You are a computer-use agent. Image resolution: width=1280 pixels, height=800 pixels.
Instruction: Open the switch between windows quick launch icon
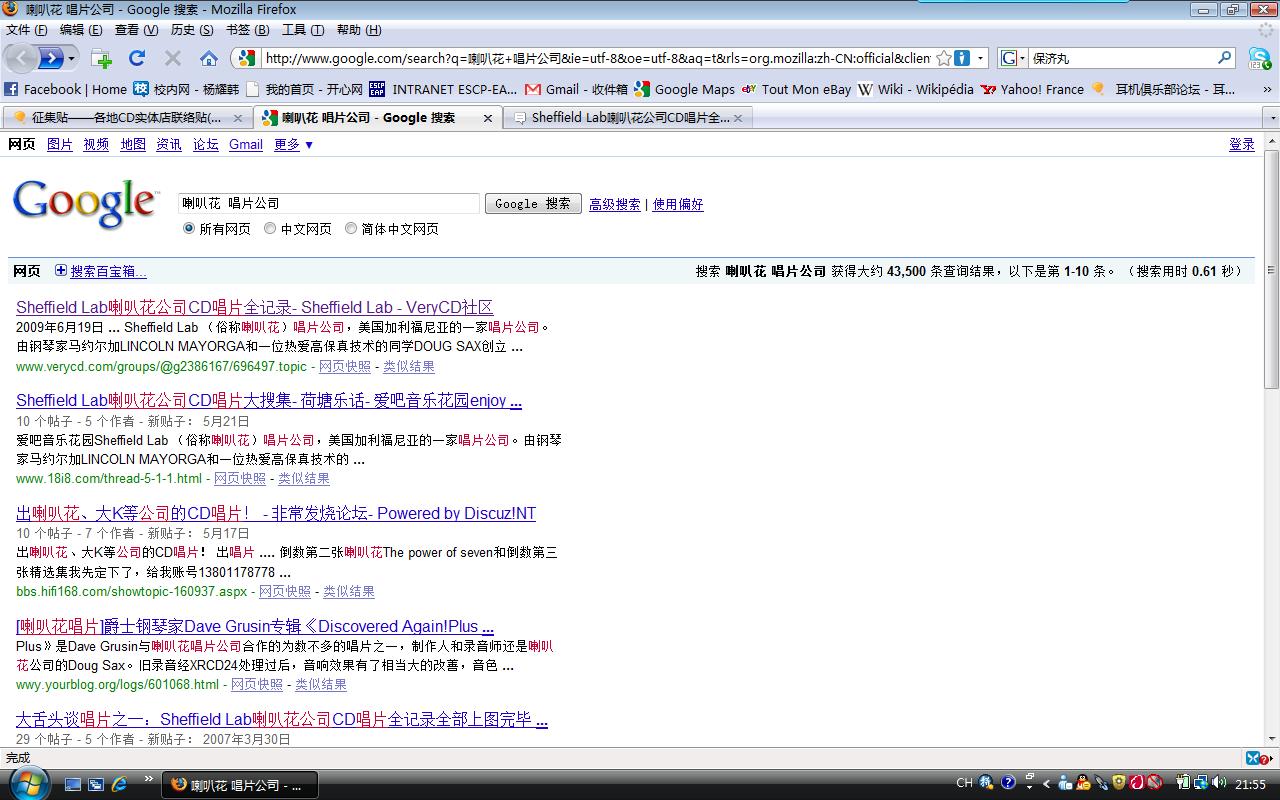tap(96, 784)
